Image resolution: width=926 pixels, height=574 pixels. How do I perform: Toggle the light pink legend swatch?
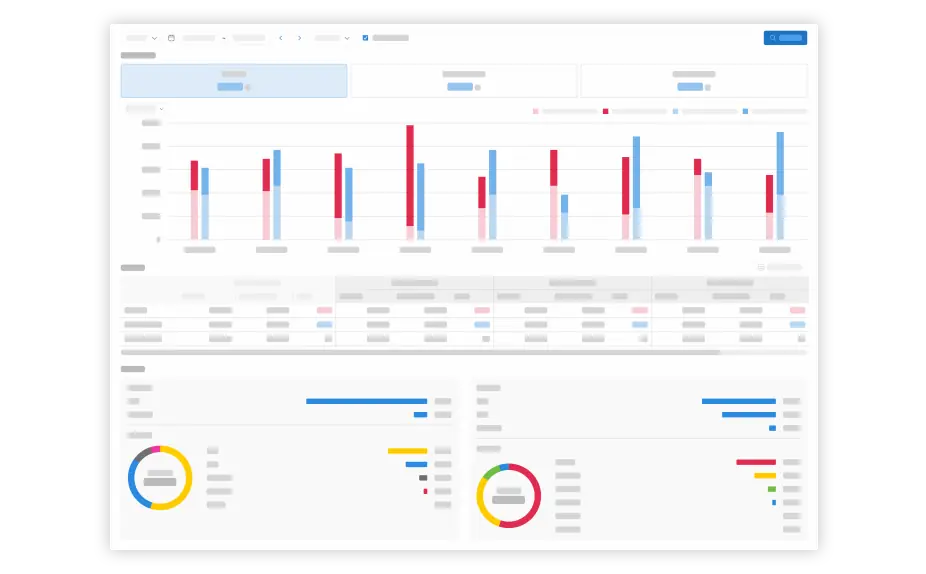pyautogui.click(x=536, y=111)
